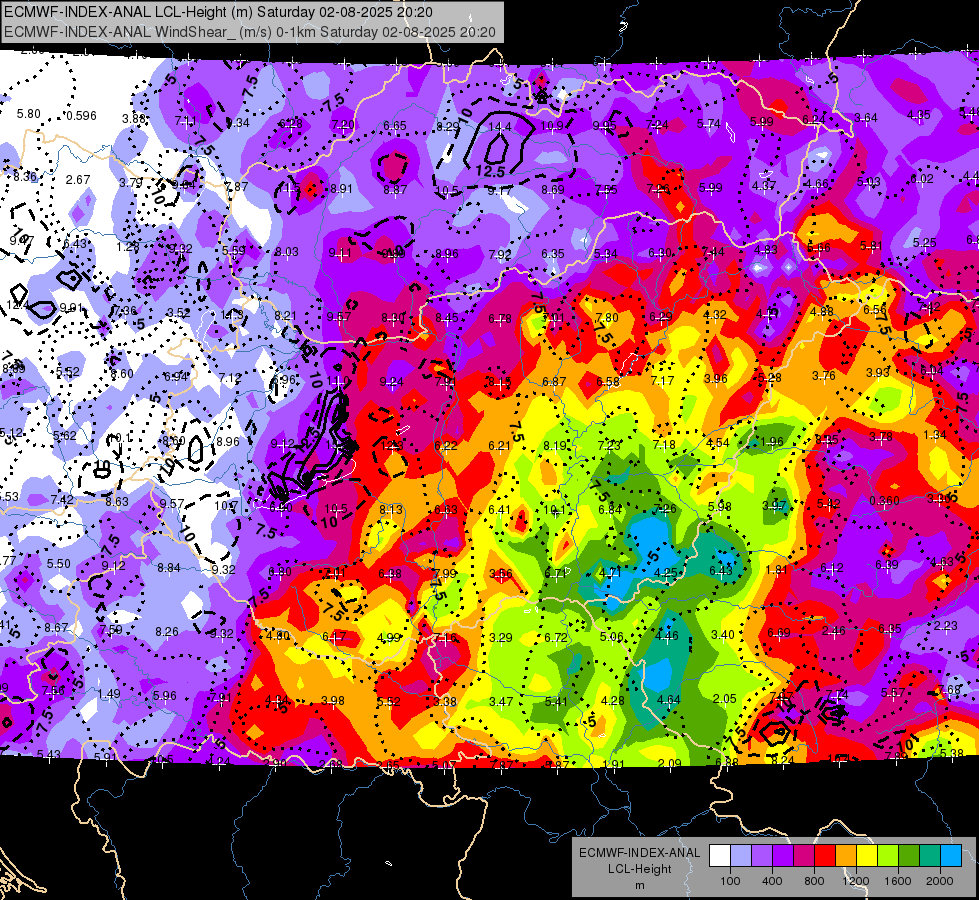Click the yellow legend swatch
This screenshot has width=979, height=900.
pyautogui.click(x=867, y=856)
